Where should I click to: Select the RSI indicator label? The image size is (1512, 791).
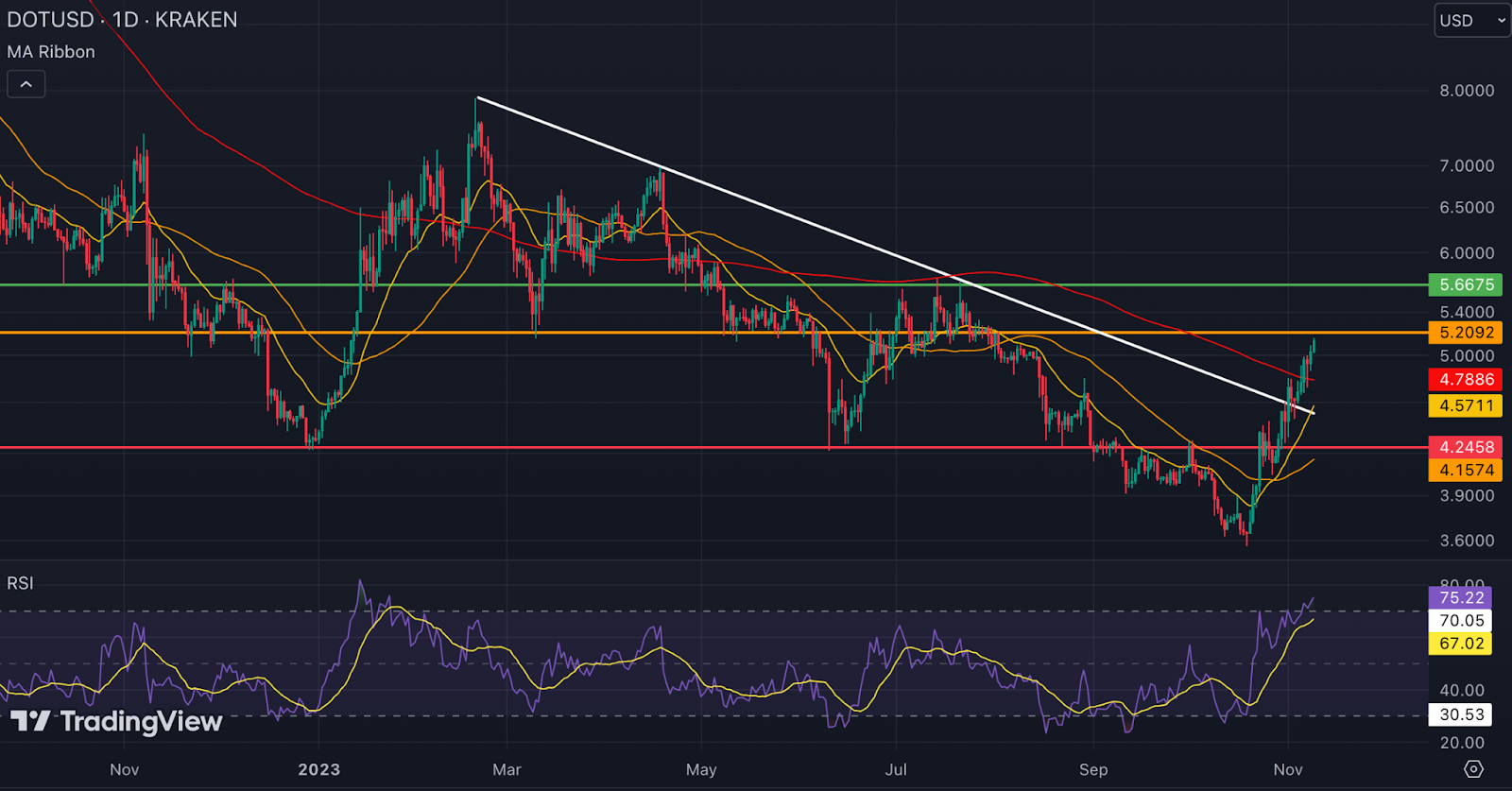click(20, 583)
